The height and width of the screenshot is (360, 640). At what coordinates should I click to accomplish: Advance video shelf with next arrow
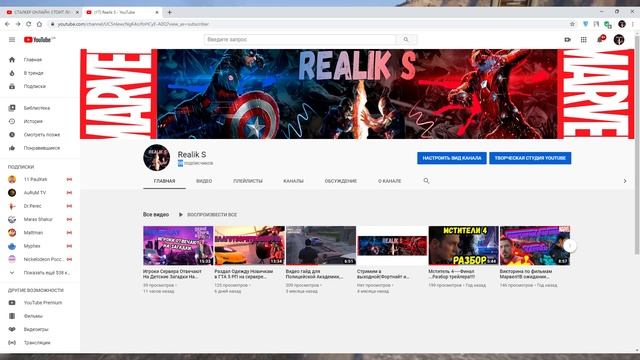(x=570, y=246)
